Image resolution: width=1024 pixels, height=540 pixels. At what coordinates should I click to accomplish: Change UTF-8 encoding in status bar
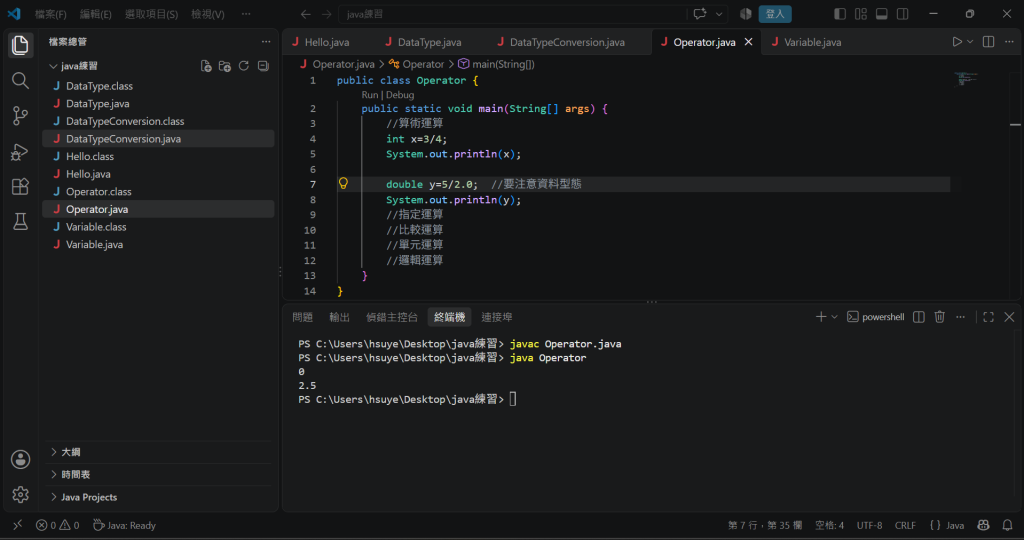tap(869, 525)
